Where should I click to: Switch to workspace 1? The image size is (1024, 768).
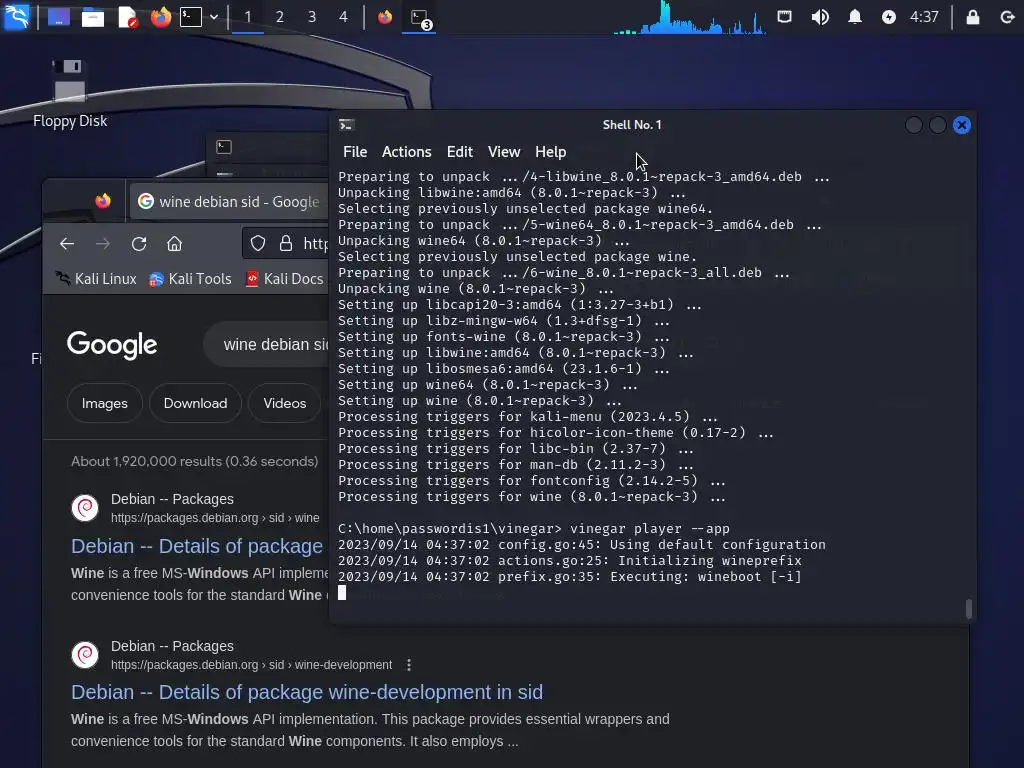click(248, 17)
